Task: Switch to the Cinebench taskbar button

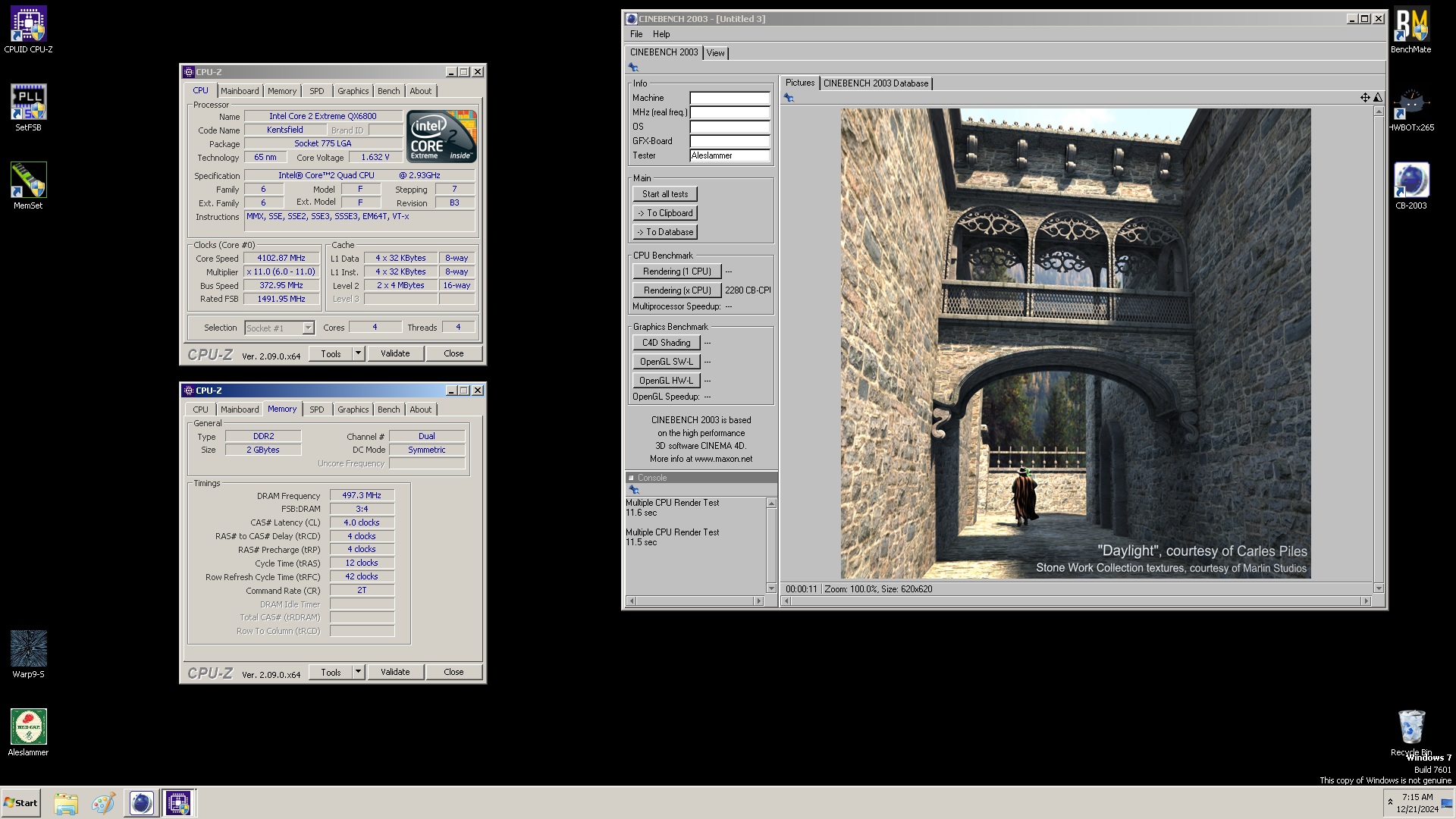Action: click(x=141, y=803)
